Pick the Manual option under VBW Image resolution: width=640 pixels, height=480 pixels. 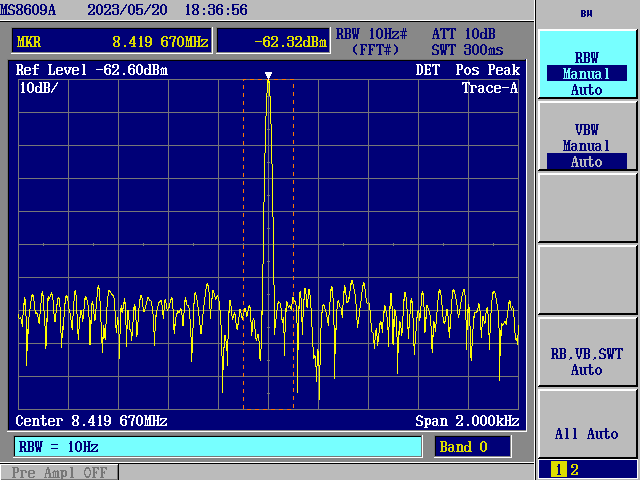[587, 146]
